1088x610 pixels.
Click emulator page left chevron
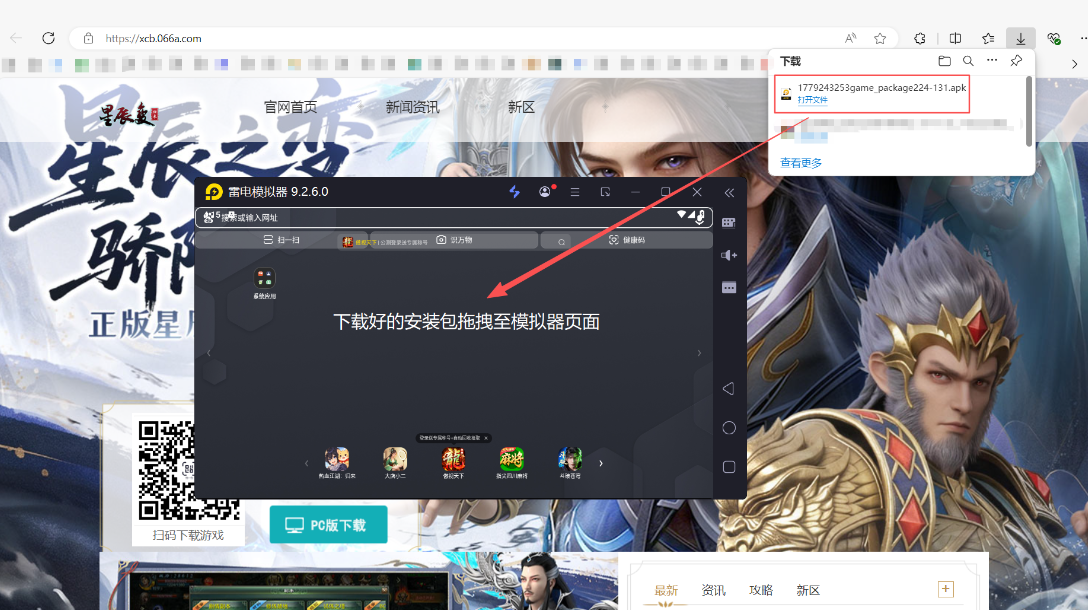(x=208, y=353)
